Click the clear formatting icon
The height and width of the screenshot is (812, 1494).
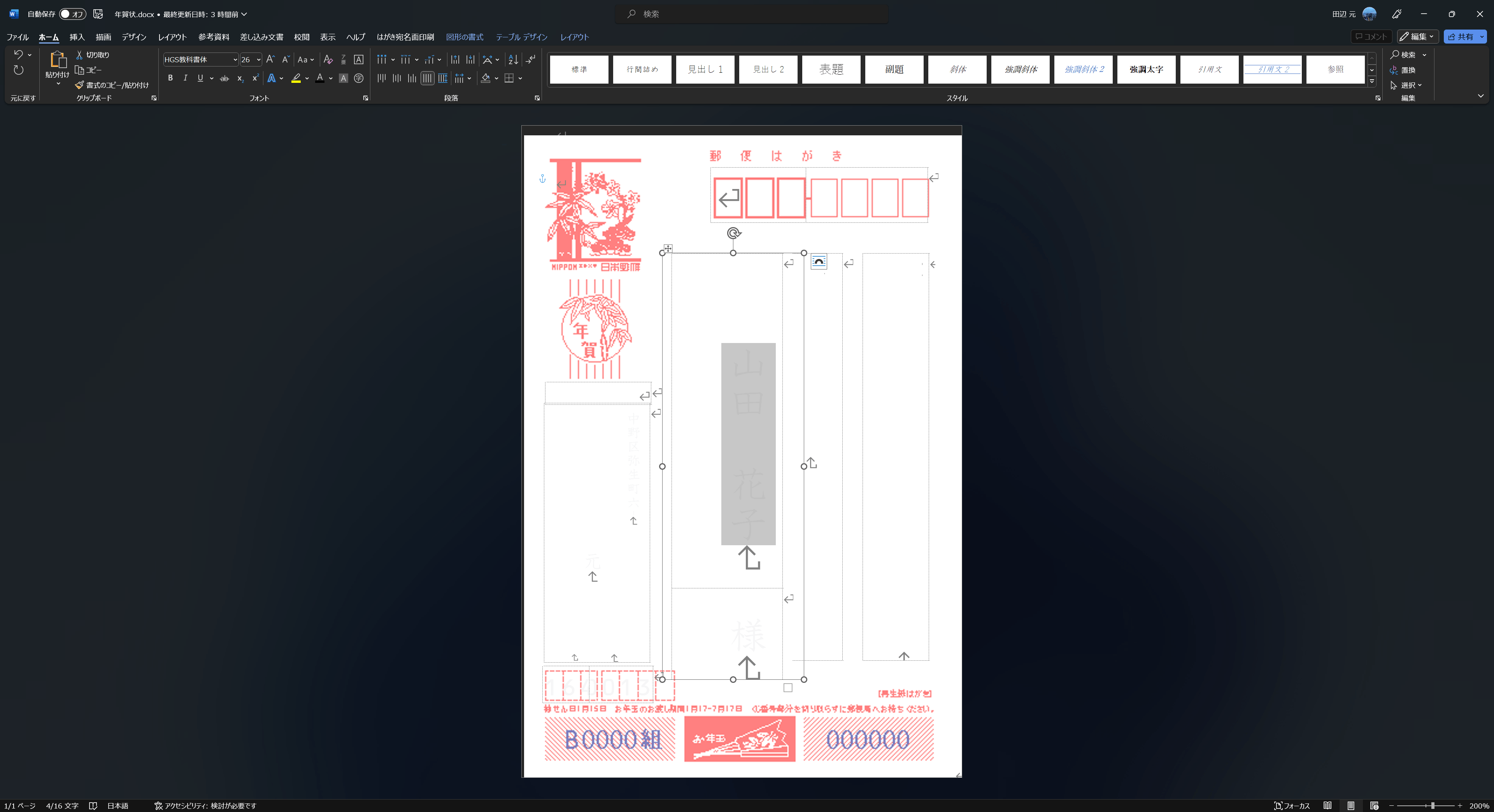click(328, 60)
